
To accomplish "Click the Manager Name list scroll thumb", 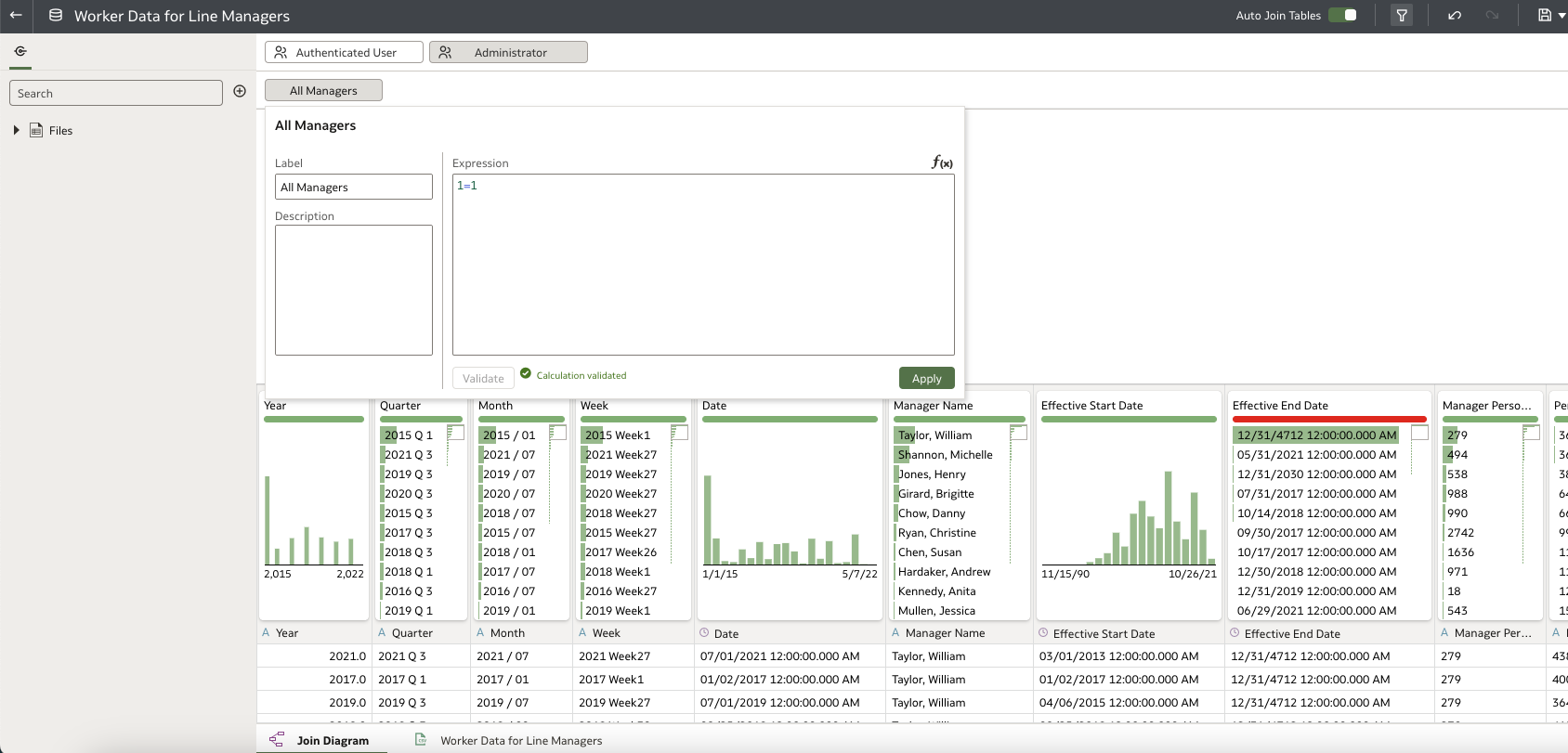I will coord(1019,433).
